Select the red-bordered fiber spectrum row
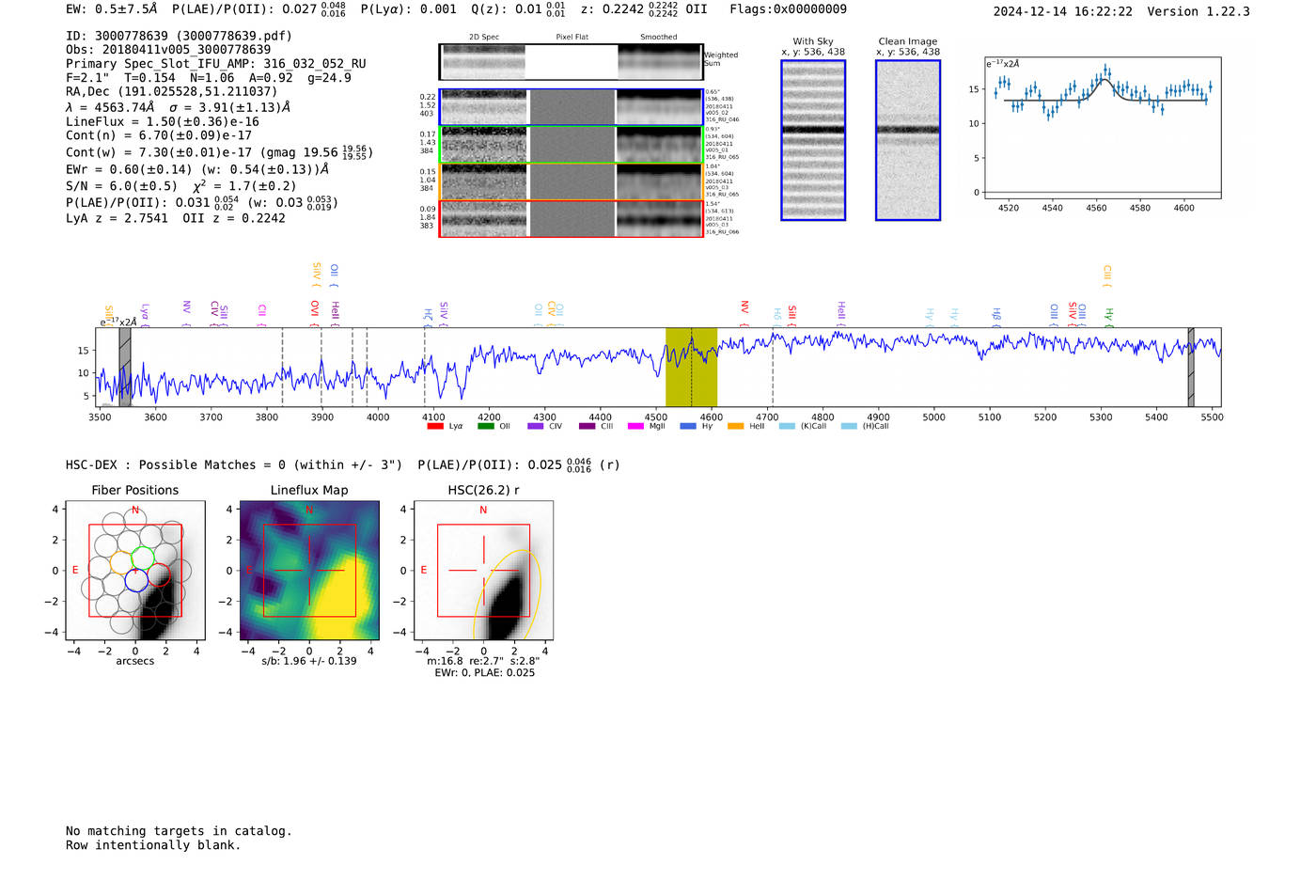Screen dimensions: 1316x896 coord(571,219)
